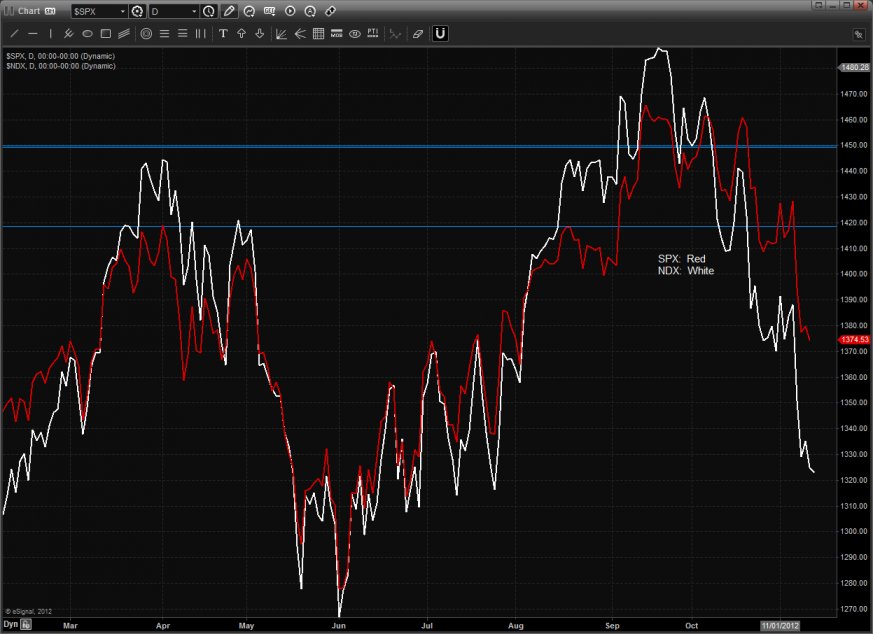Place an up arrow marker
Screen dimensions: 873x634
[x=241, y=34]
